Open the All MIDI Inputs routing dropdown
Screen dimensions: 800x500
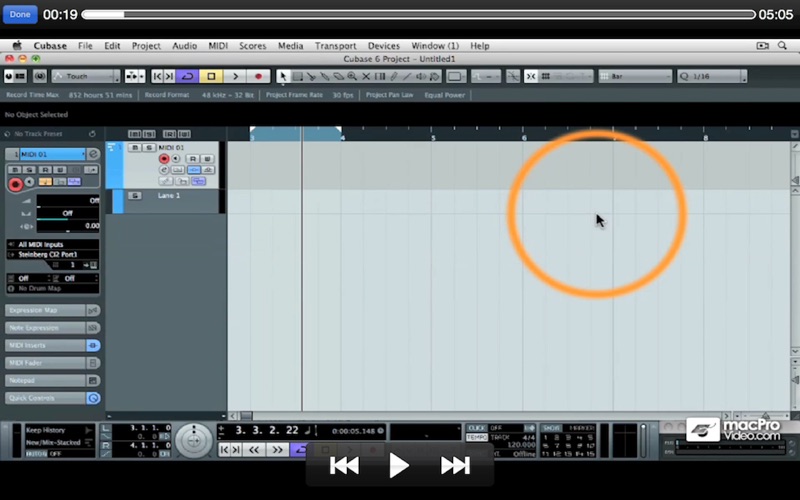click(53, 244)
